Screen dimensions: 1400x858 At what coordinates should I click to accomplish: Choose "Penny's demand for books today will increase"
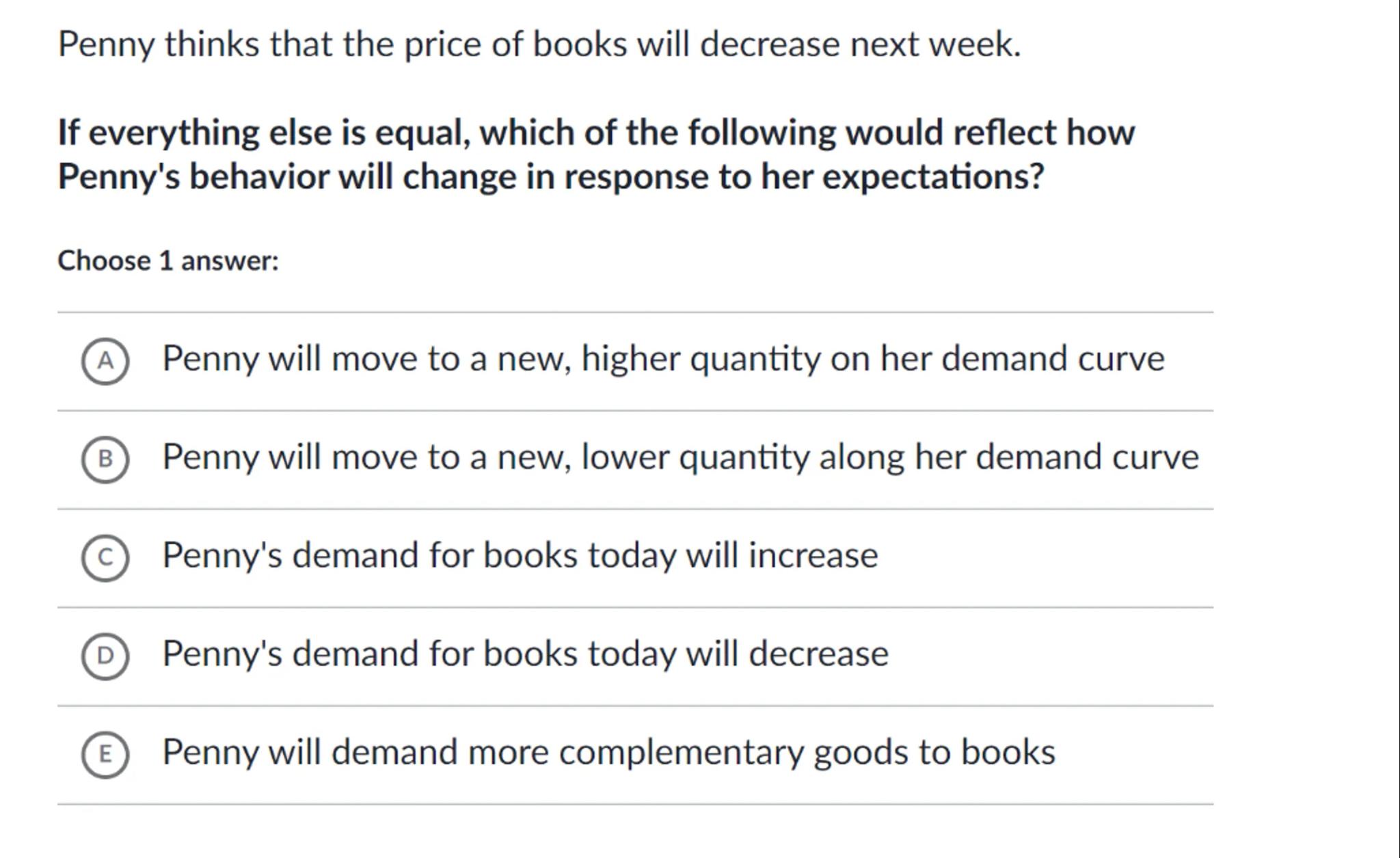(x=520, y=555)
